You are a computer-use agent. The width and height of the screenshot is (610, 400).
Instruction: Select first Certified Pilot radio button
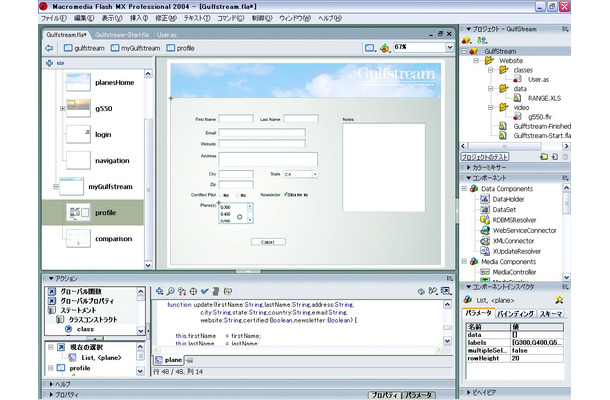[221, 195]
